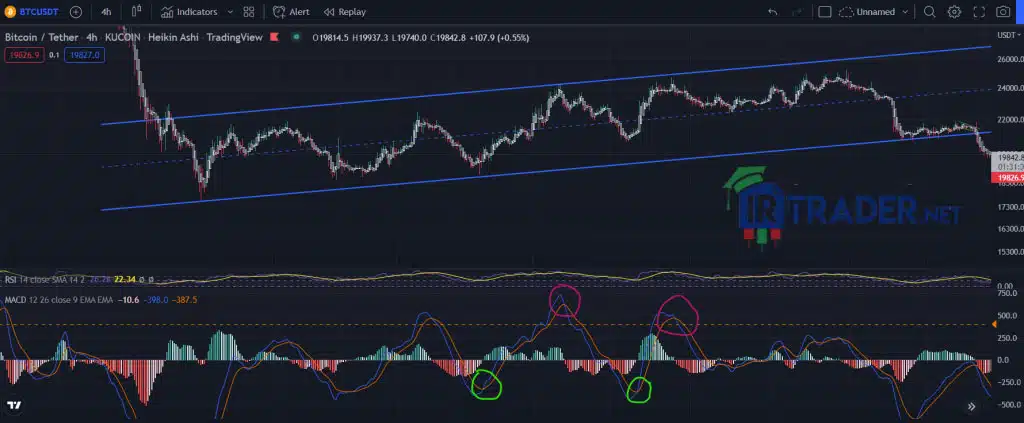Click the red flag marker beside TradingView
The height and width of the screenshot is (423, 1024).
click(274, 37)
